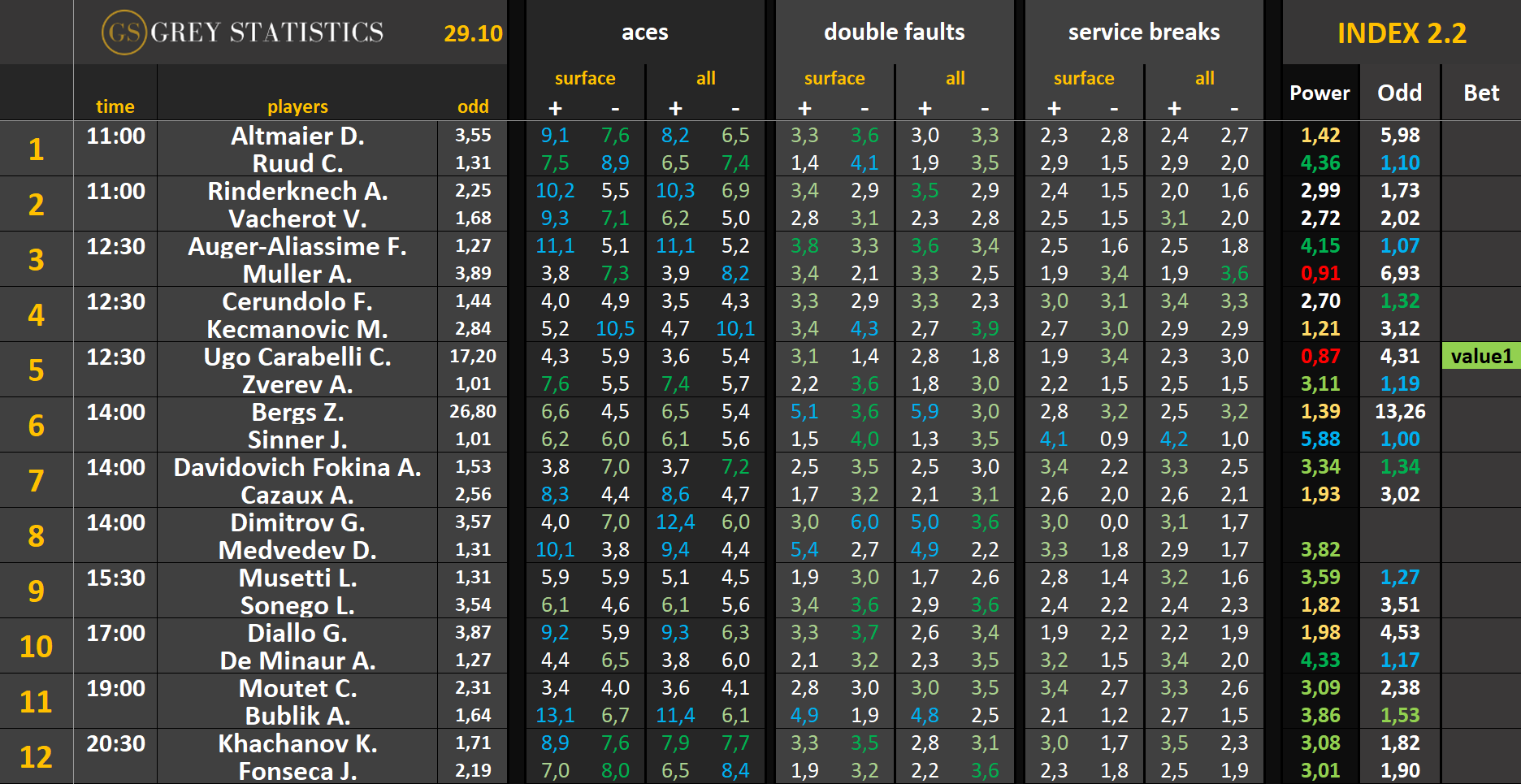The height and width of the screenshot is (784, 1521).
Task: Select the double faults section header
Action: 894,32
